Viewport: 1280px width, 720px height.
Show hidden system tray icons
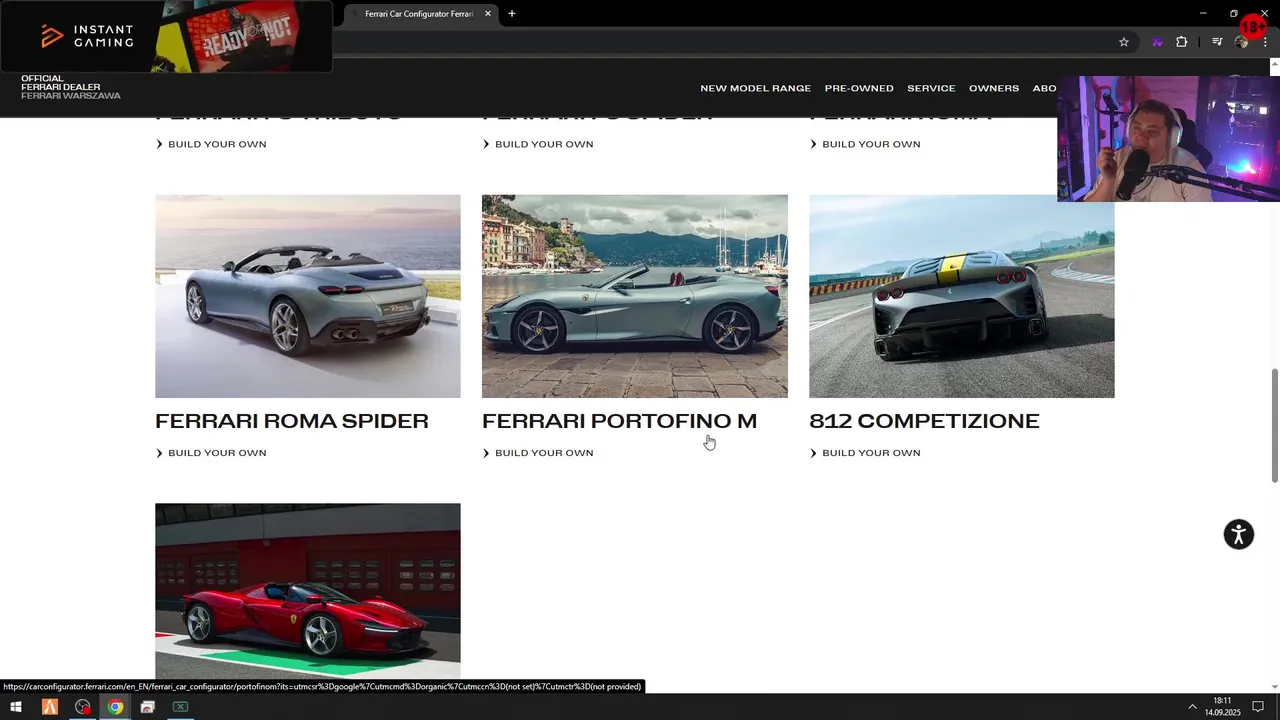tap(1192, 707)
